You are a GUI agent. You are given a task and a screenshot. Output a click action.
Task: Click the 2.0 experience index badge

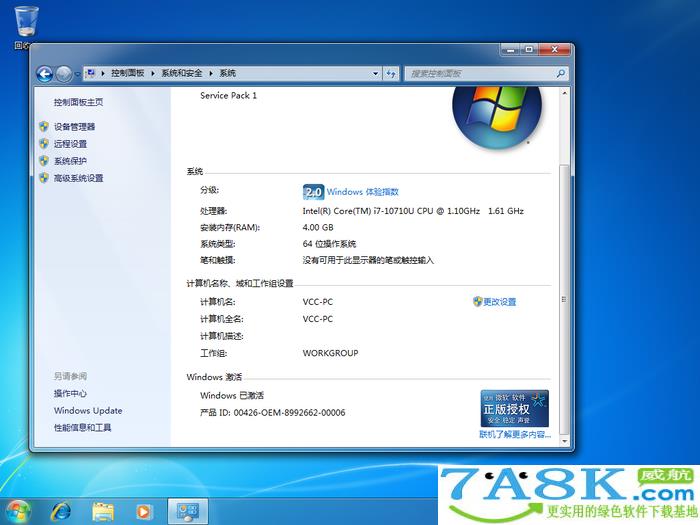(313, 192)
